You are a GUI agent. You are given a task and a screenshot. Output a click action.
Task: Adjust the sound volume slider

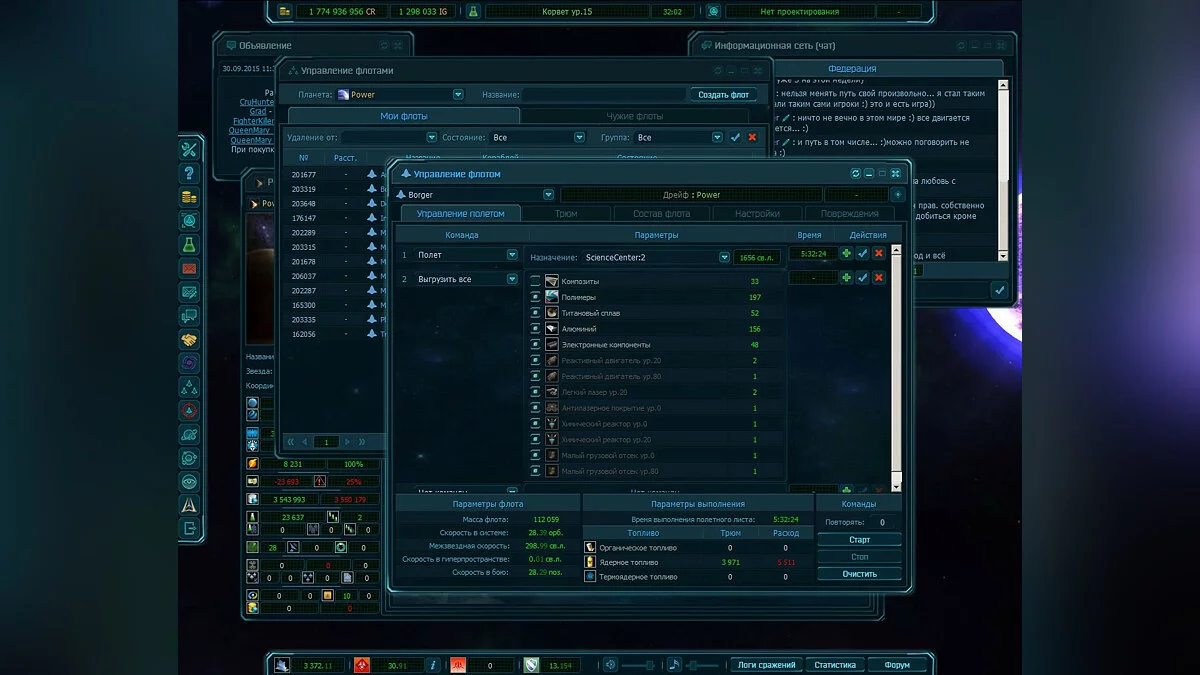[x=639, y=664]
